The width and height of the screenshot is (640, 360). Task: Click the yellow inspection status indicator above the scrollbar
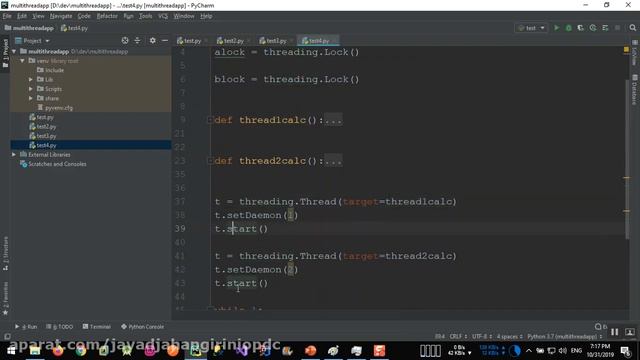click(x=626, y=49)
